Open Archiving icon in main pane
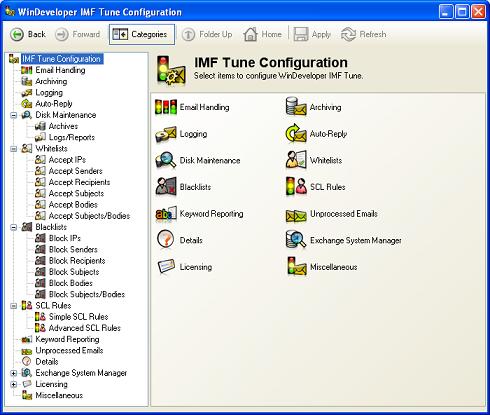 (296, 107)
